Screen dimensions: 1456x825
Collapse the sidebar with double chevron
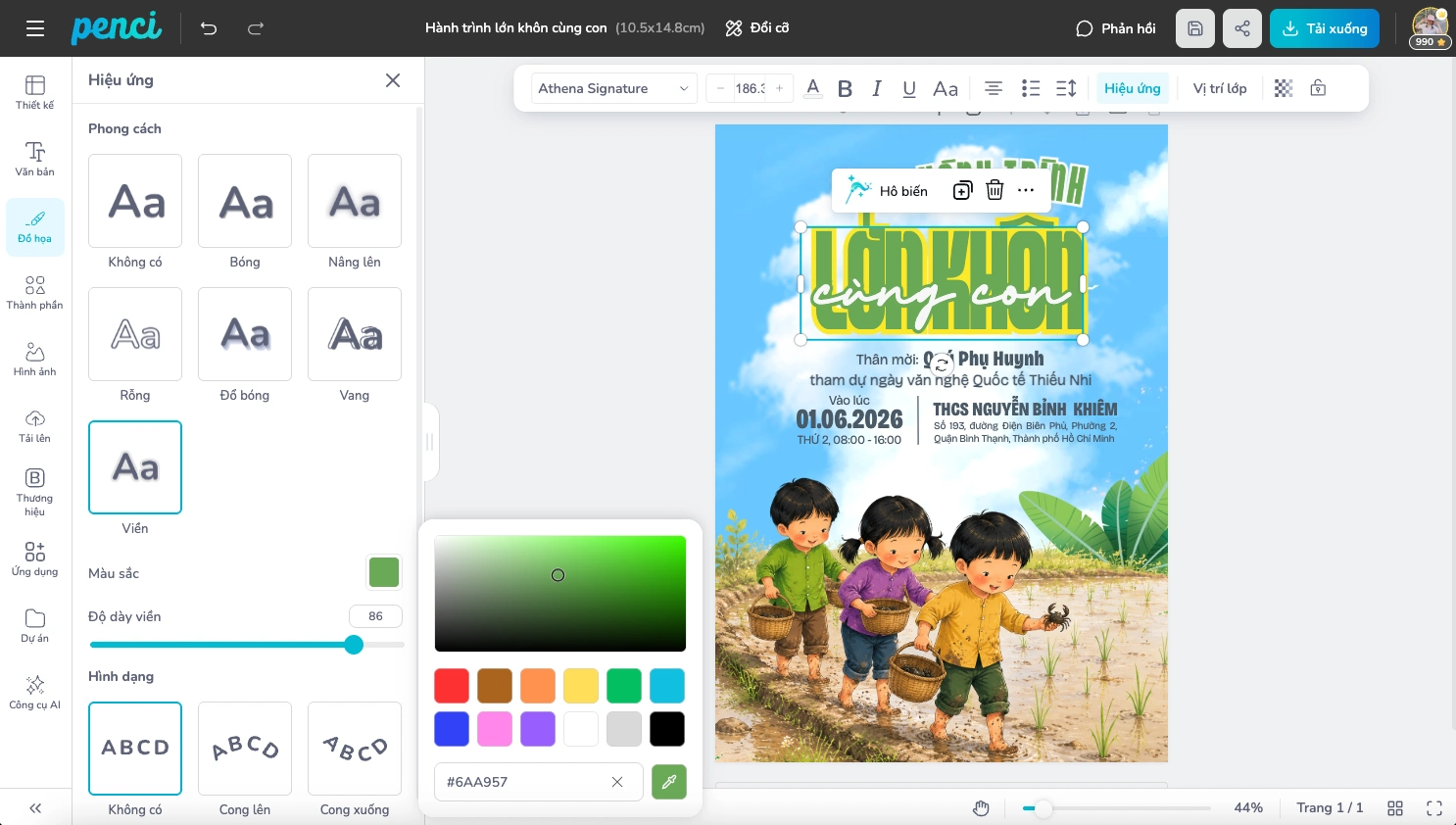pos(35,808)
